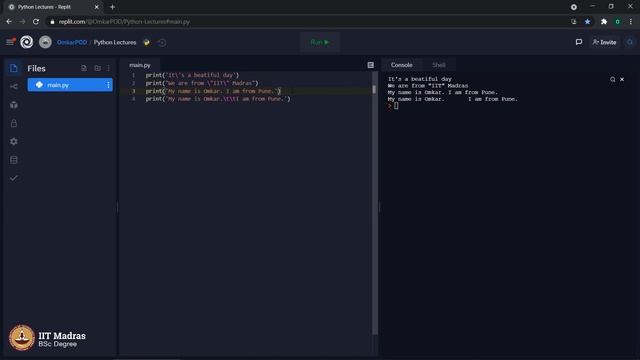Image resolution: width=640 pixels, height=360 pixels.
Task: Open a new browser tab
Action: pyautogui.click(x=112, y=7)
